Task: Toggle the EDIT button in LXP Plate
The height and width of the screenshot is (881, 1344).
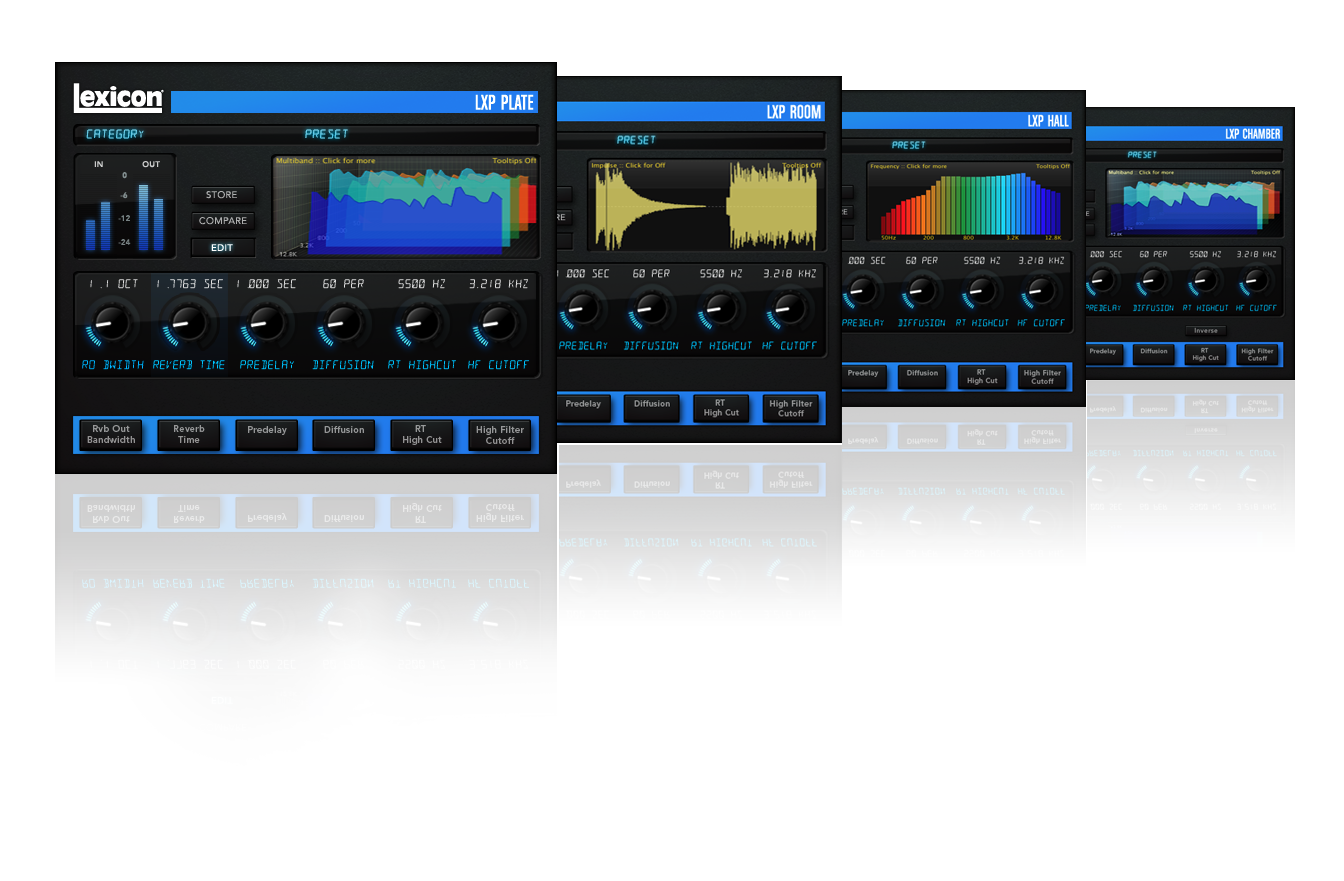Action: click(x=222, y=247)
